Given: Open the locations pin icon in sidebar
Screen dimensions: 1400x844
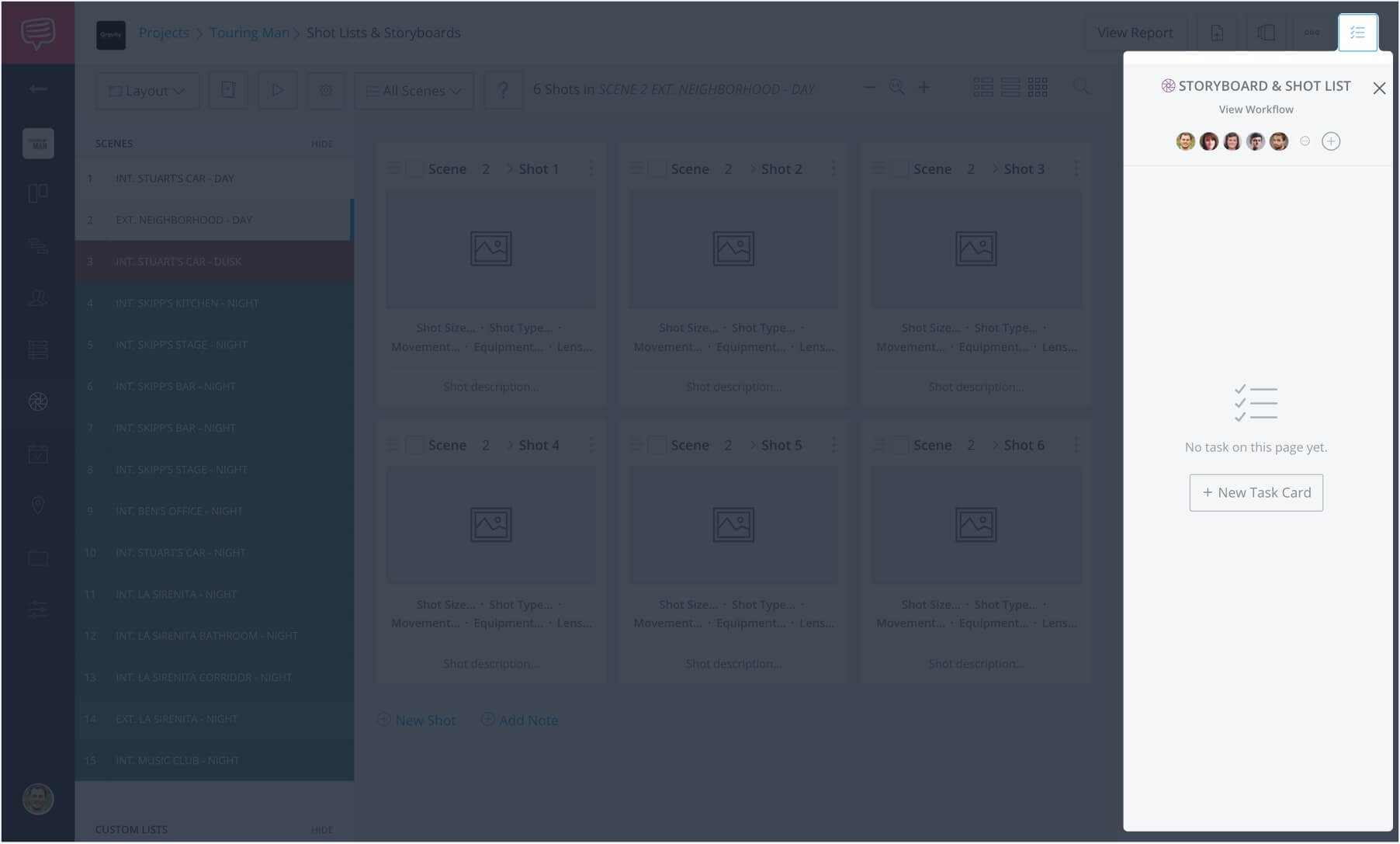Looking at the screenshot, I should pos(38,505).
